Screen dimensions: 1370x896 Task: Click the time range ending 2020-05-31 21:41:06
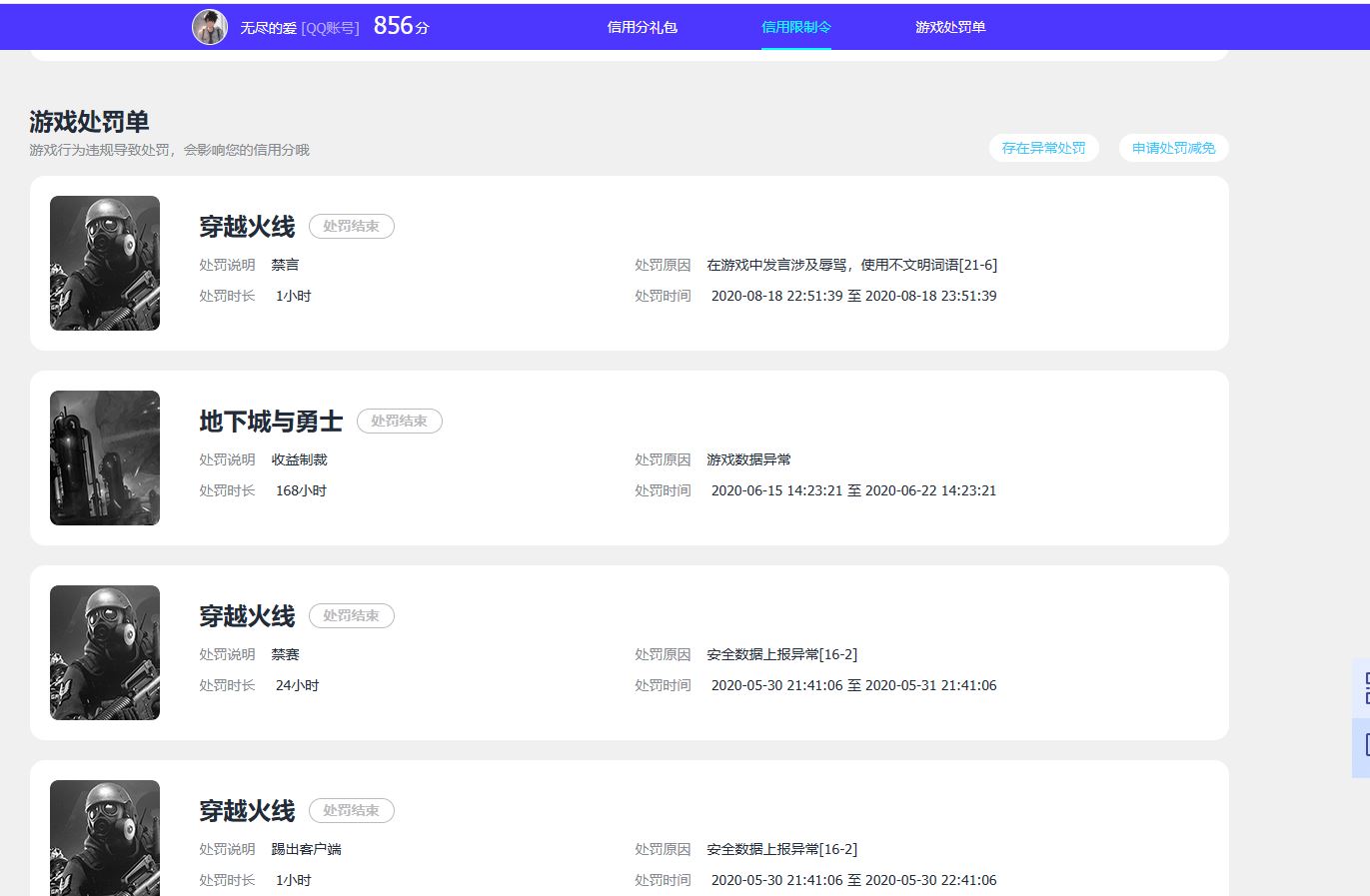853,685
